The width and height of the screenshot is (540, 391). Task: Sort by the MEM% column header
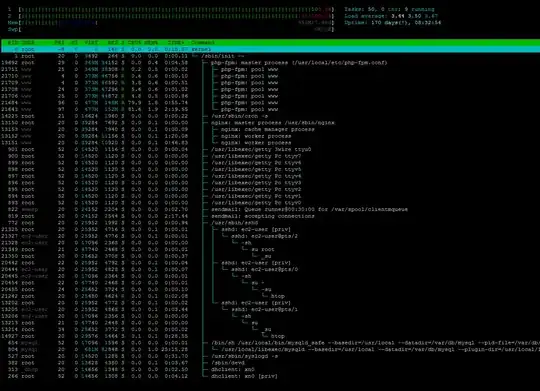coord(151,42)
